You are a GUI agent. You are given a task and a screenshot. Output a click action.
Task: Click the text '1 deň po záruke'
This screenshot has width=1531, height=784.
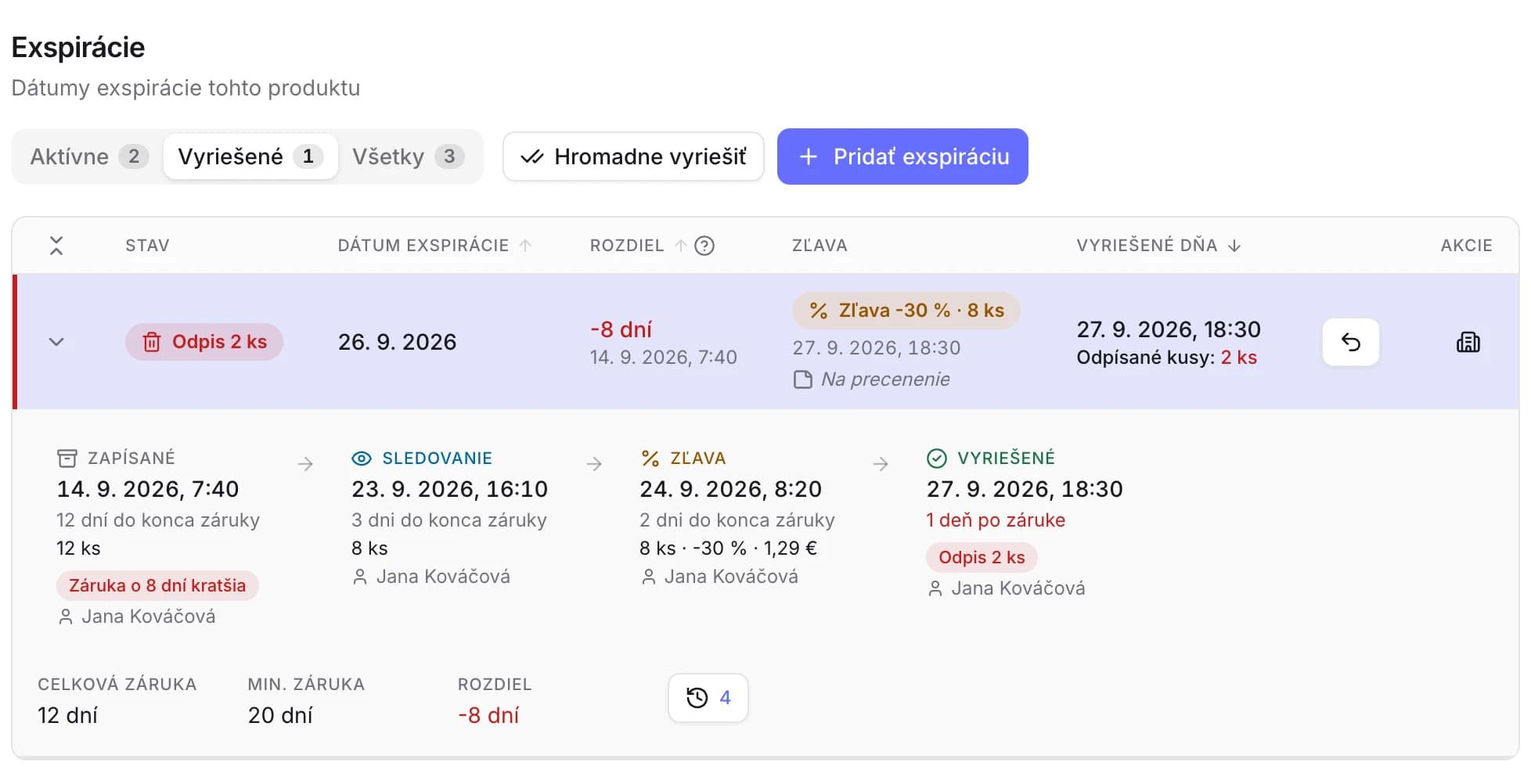tap(996, 520)
